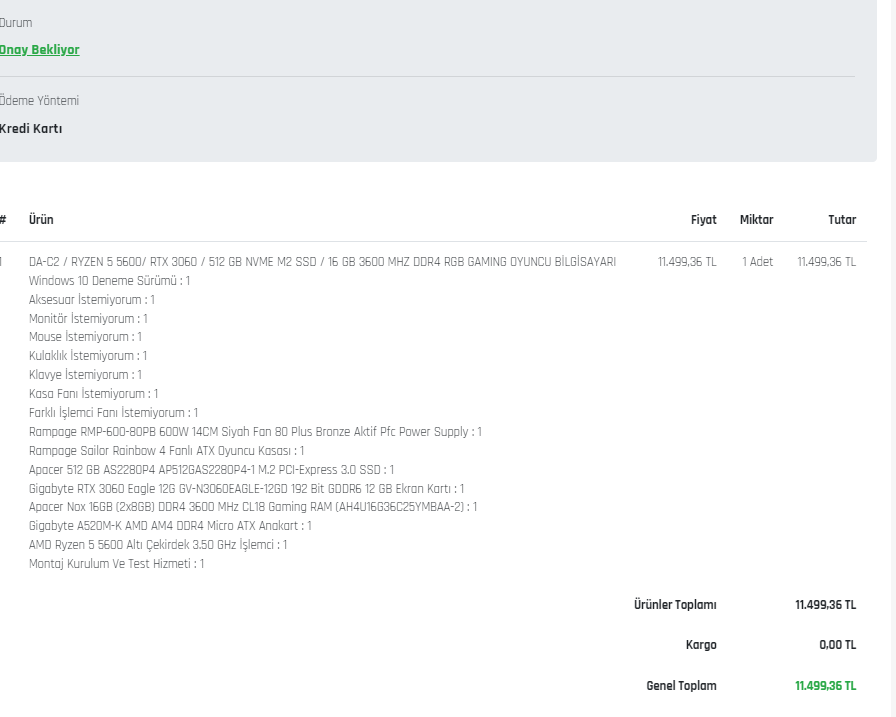Click the '1 Adet' quantity value
The image size is (896, 717).
(757, 262)
